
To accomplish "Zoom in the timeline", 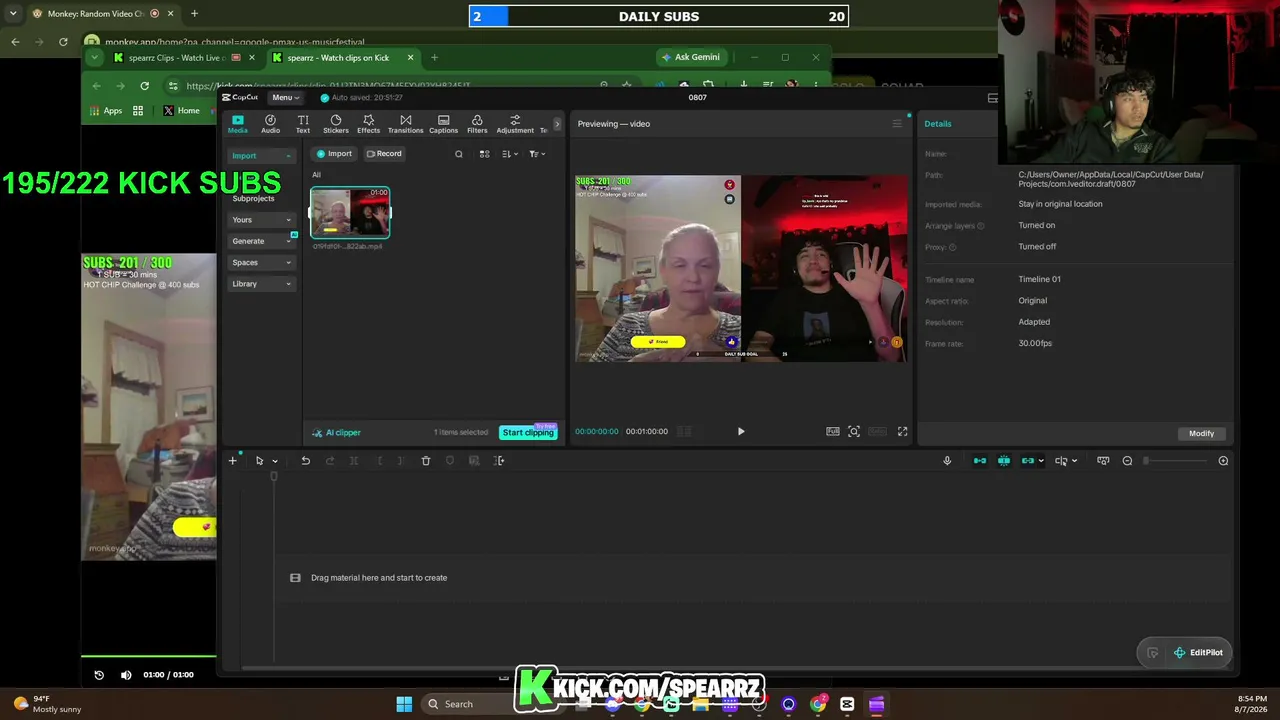I will point(1223,461).
